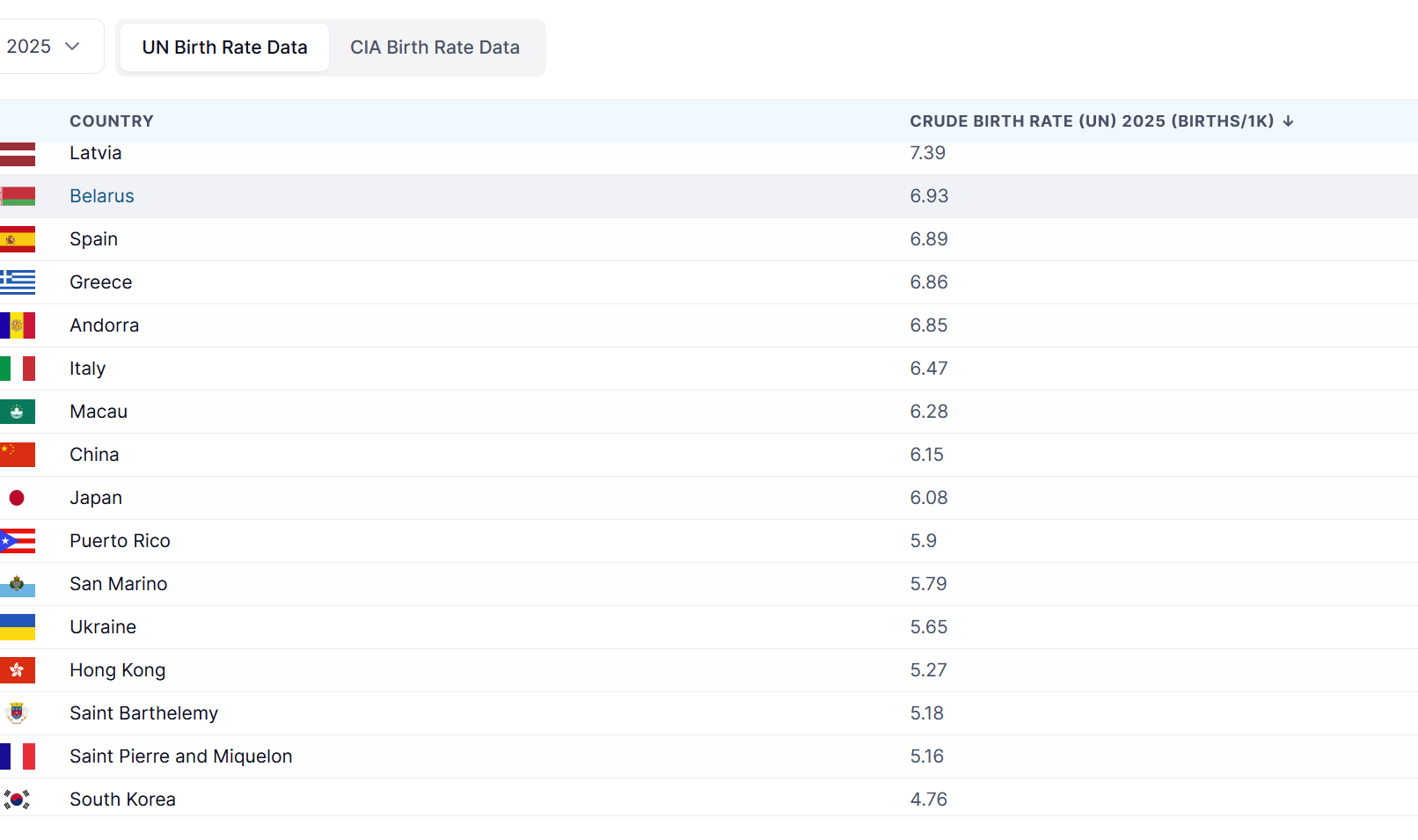Open the Greece country link
This screenshot has height=840, width=1418.
[101, 282]
